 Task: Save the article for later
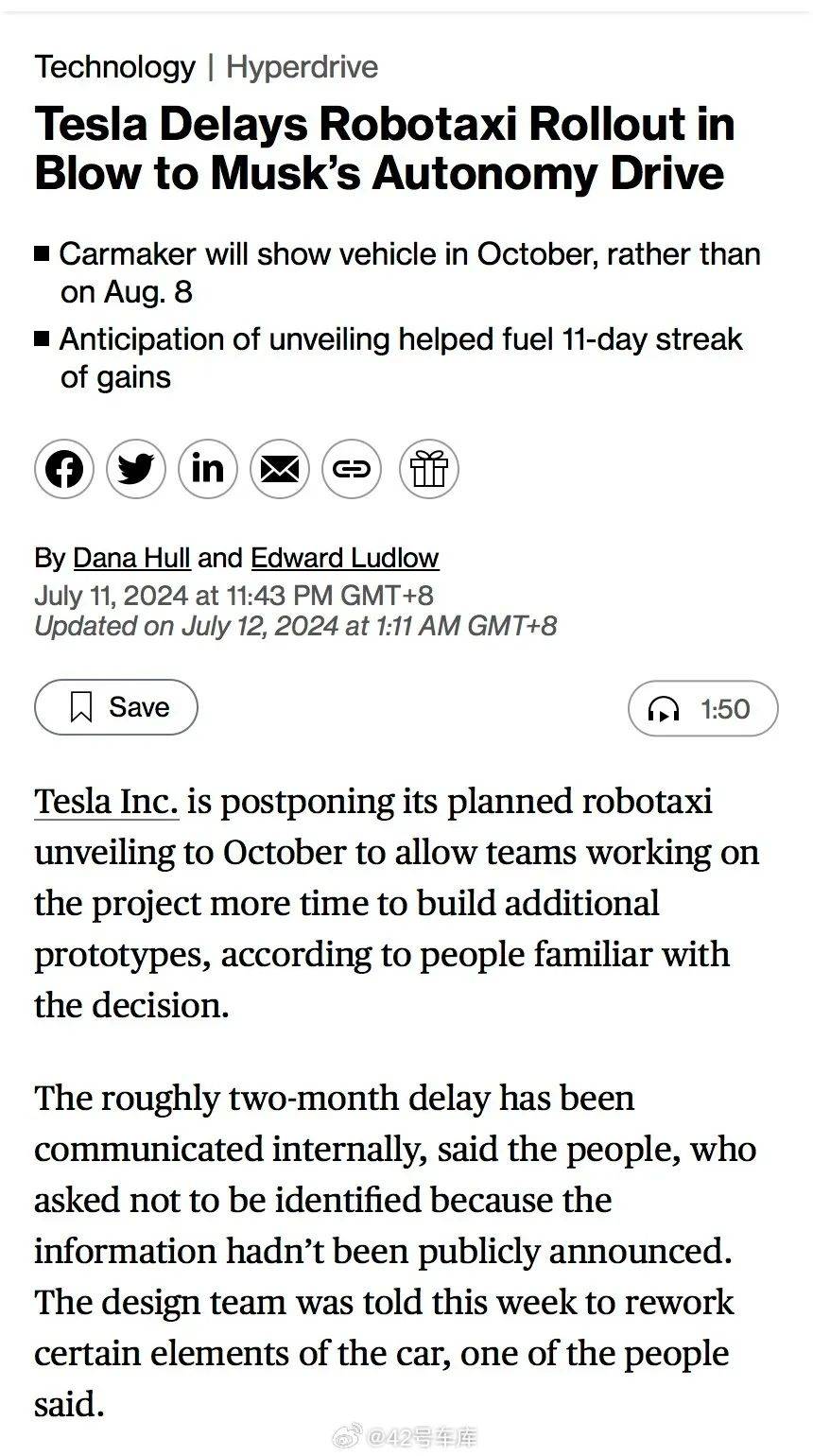click(x=115, y=706)
